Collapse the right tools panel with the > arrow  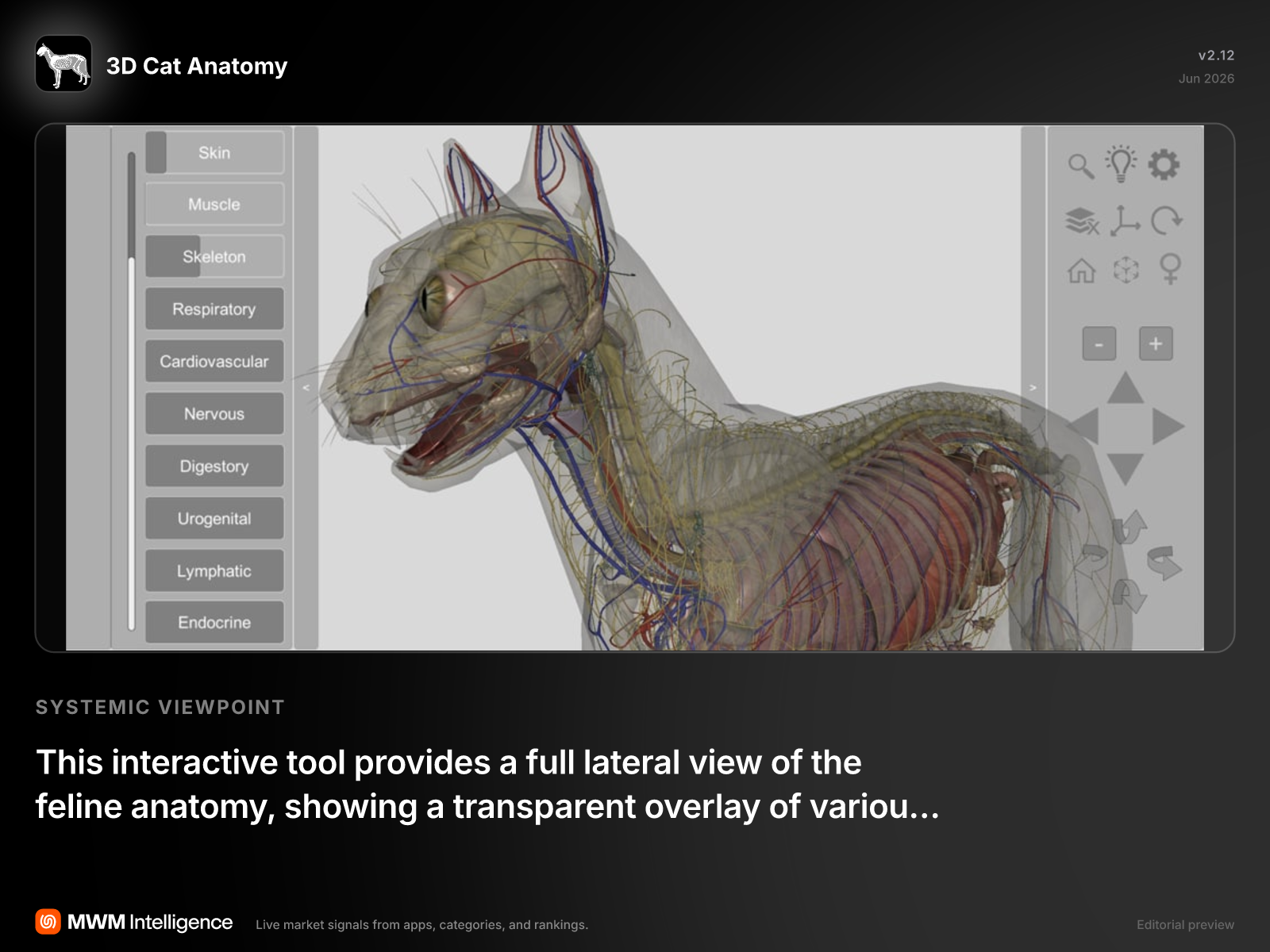[x=1033, y=388]
